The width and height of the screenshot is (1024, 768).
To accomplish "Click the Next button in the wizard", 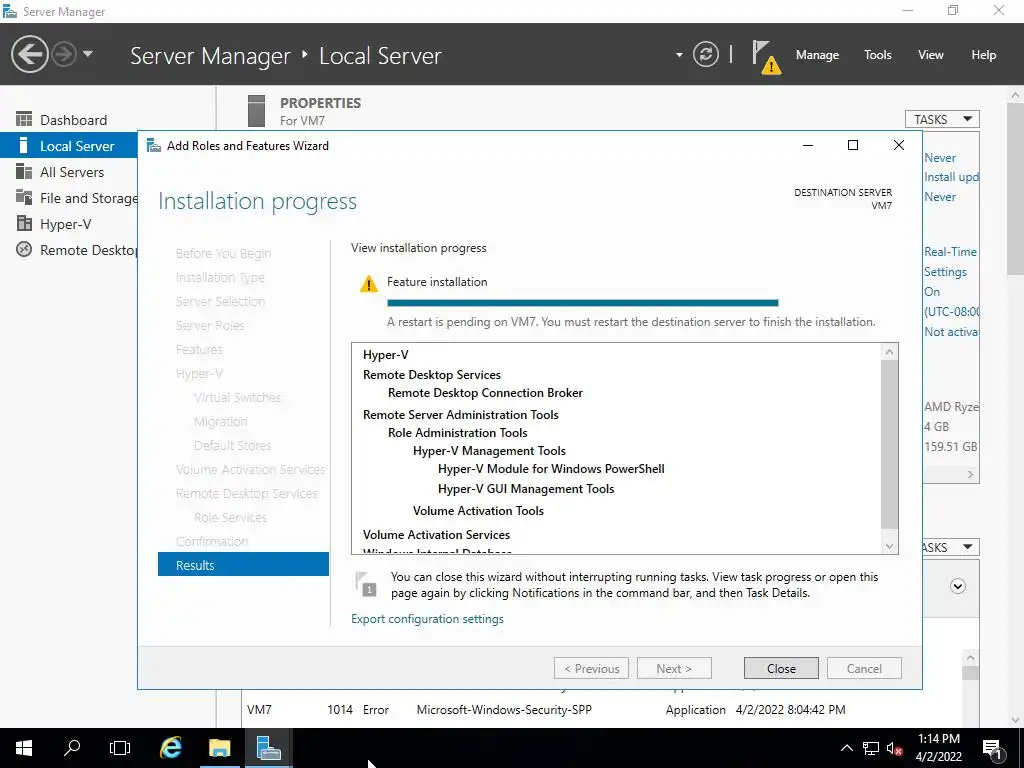I will (674, 668).
